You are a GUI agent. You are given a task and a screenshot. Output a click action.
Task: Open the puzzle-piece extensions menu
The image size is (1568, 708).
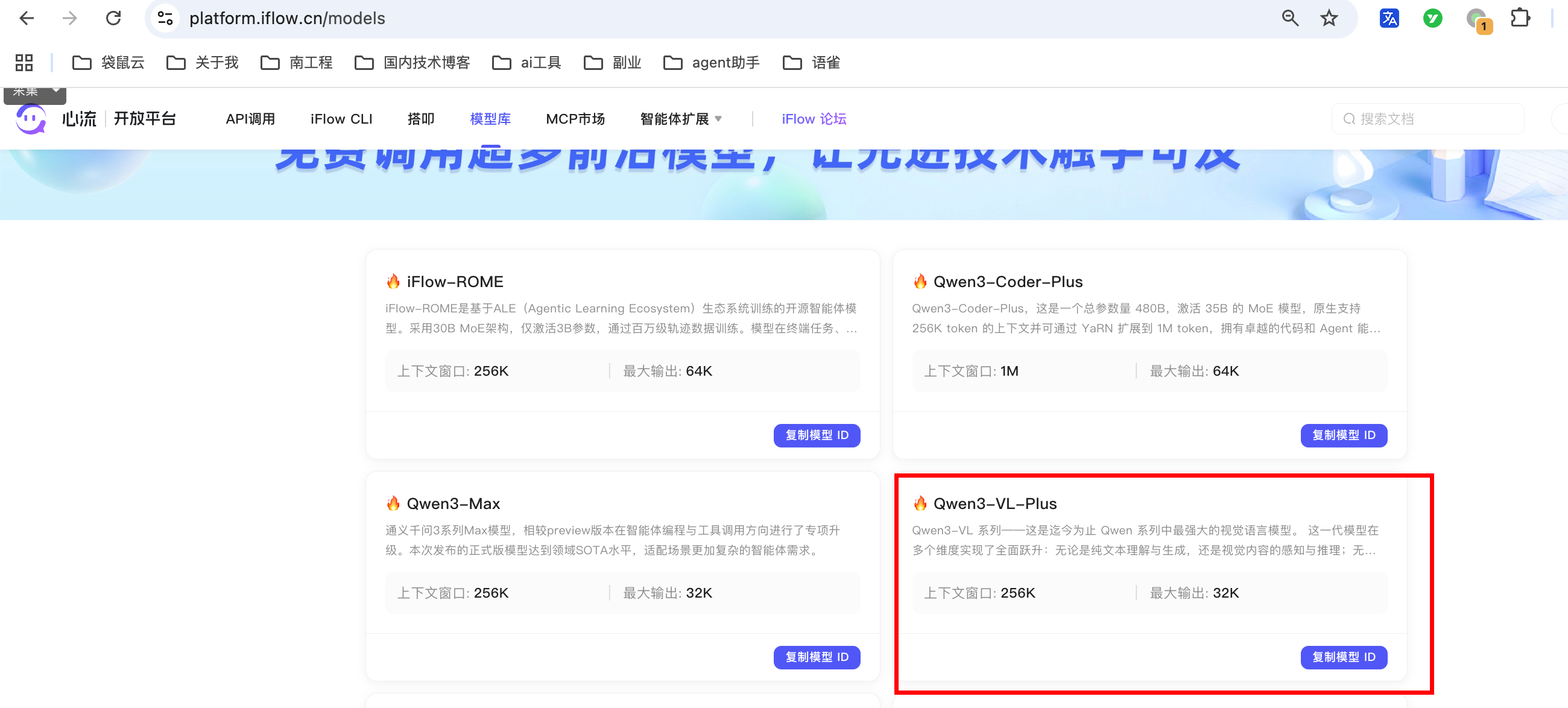pyautogui.click(x=1520, y=18)
